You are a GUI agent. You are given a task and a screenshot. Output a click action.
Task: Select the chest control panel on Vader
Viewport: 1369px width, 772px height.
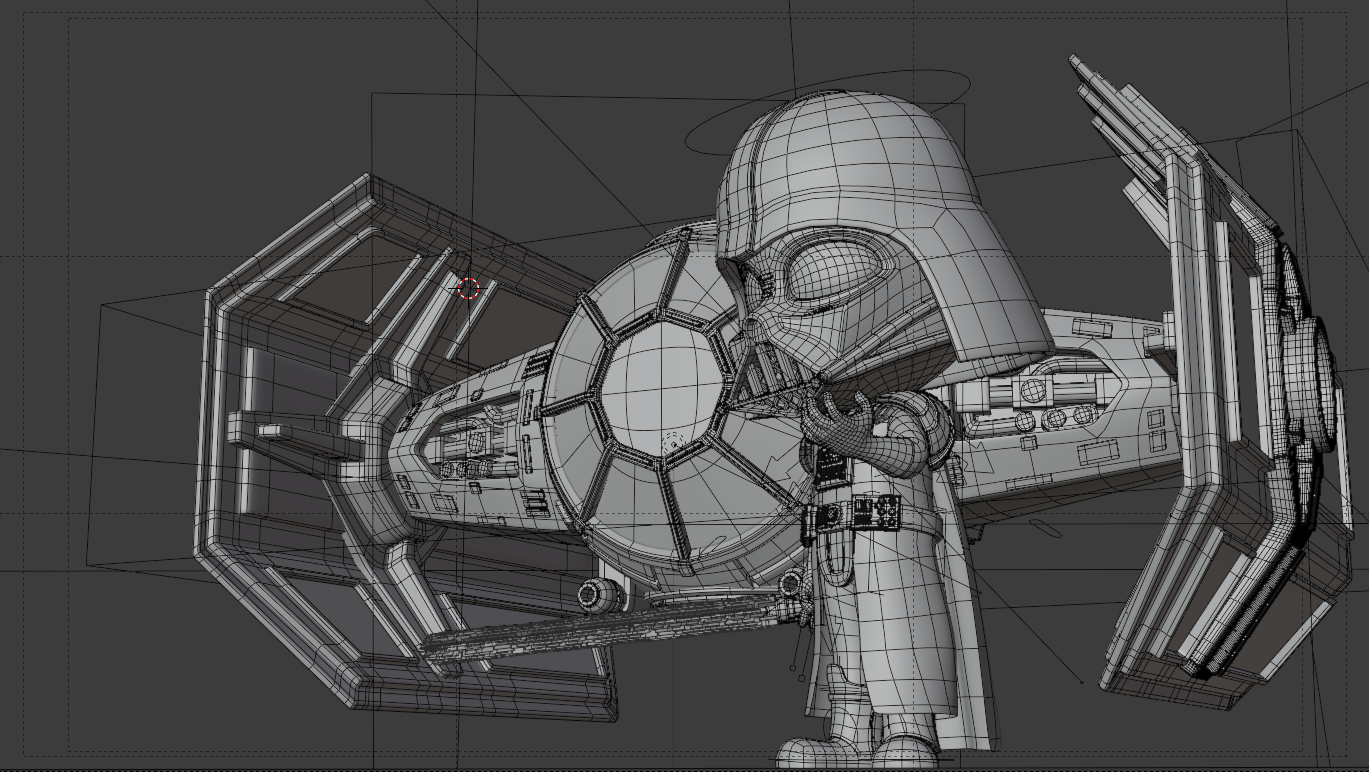(x=832, y=465)
